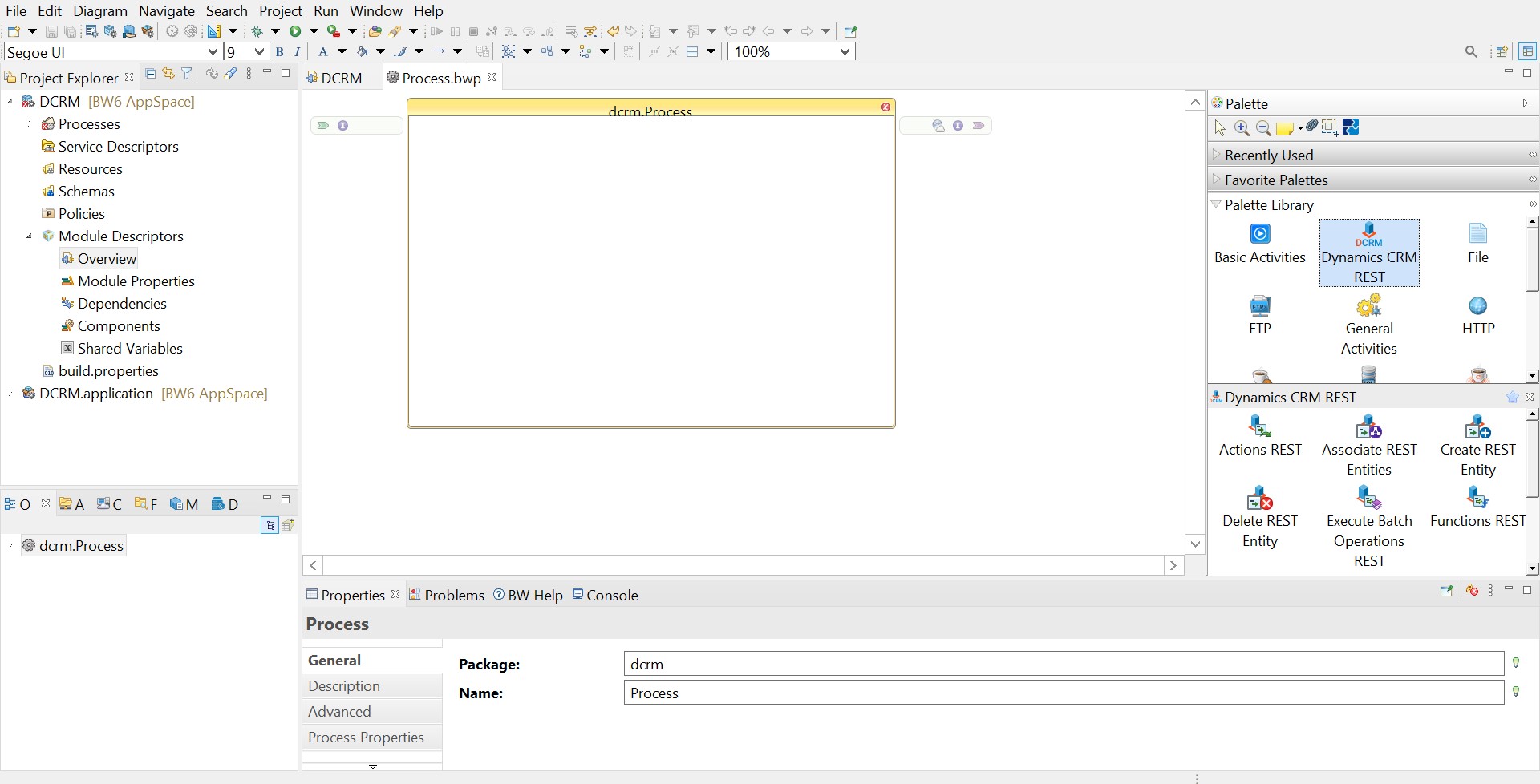Pick Associate REST Entities activity
The image size is (1540, 784).
click(x=1369, y=447)
